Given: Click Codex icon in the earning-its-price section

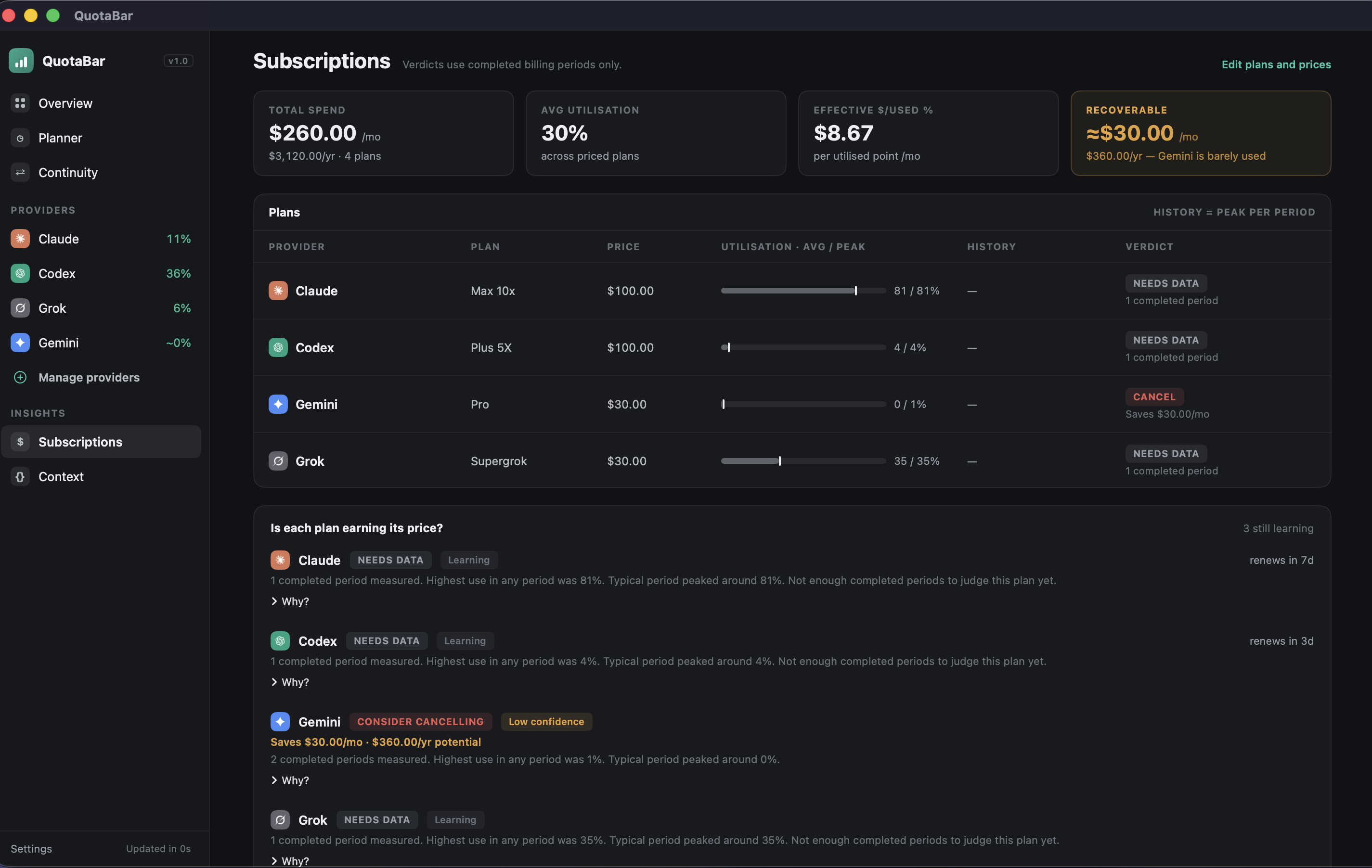Looking at the screenshot, I should pyautogui.click(x=280, y=641).
